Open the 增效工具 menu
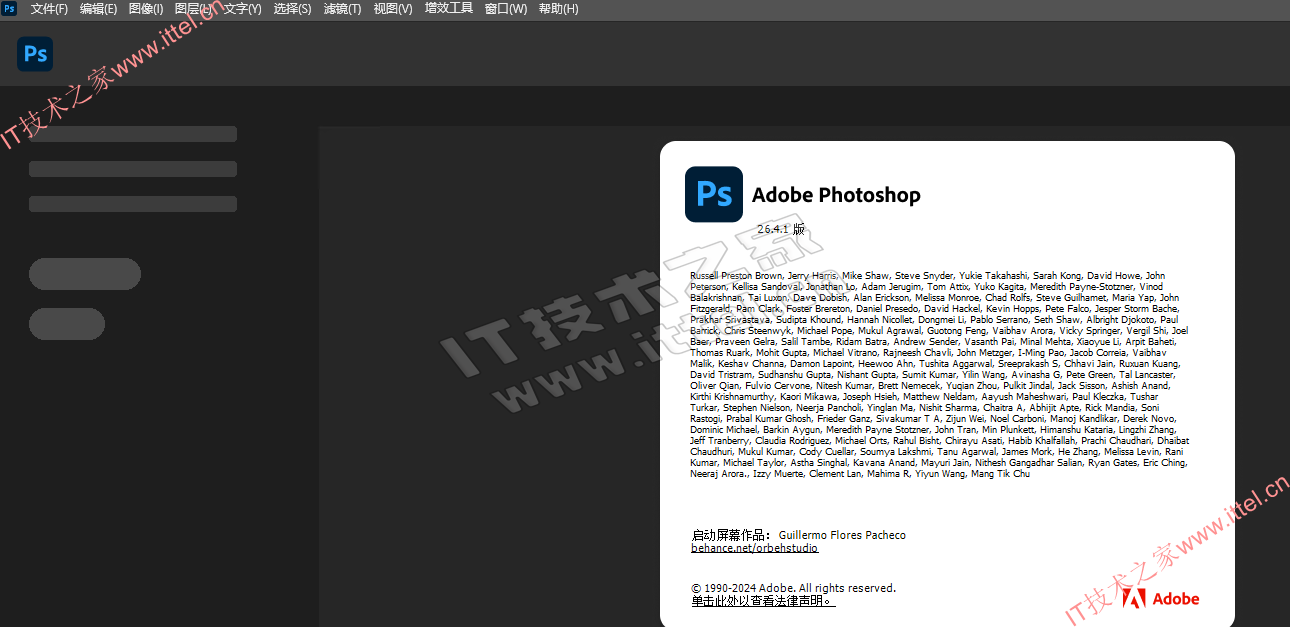This screenshot has width=1290, height=627. 448,9
